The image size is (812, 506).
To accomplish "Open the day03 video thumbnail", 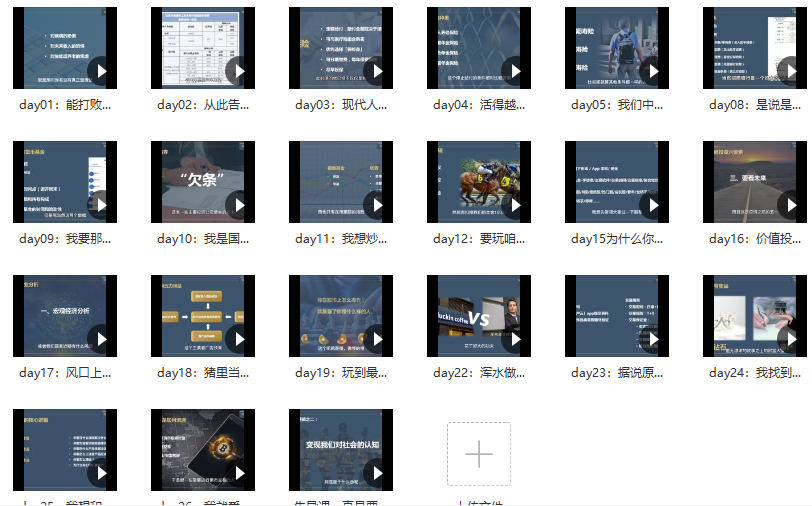I will [340, 48].
